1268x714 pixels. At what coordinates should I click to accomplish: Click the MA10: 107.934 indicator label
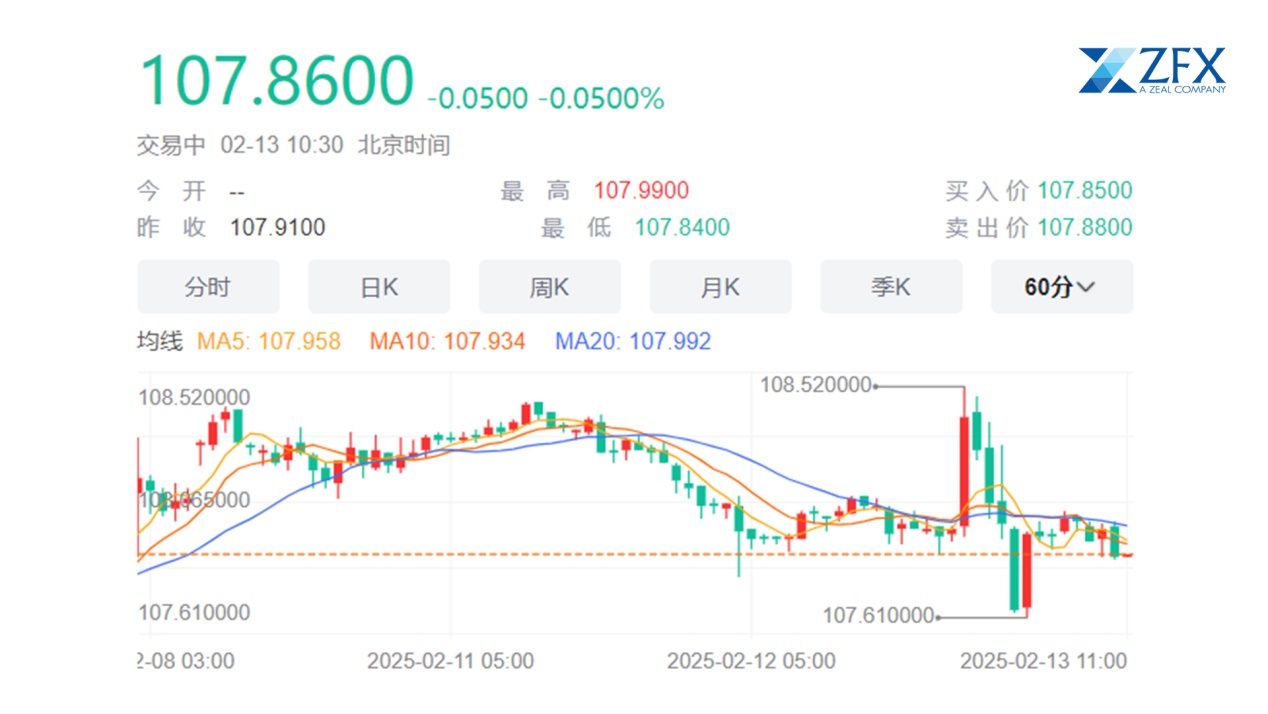pyautogui.click(x=447, y=342)
